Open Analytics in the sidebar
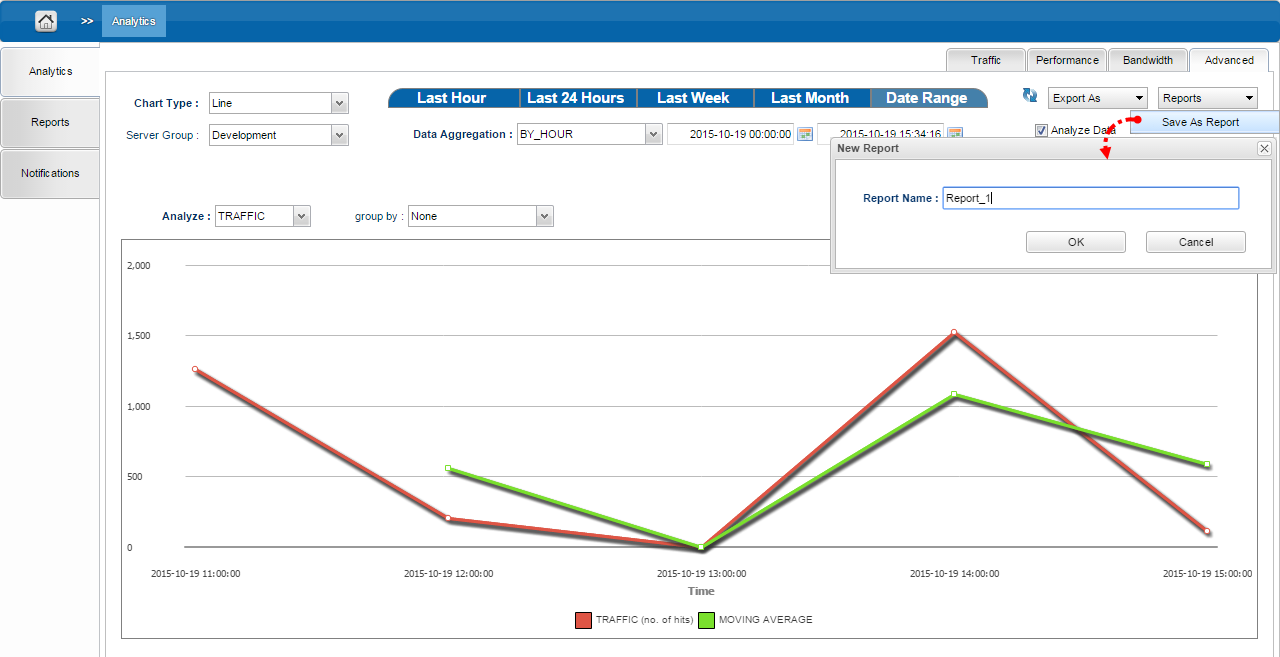1280x657 pixels. pyautogui.click(x=50, y=72)
